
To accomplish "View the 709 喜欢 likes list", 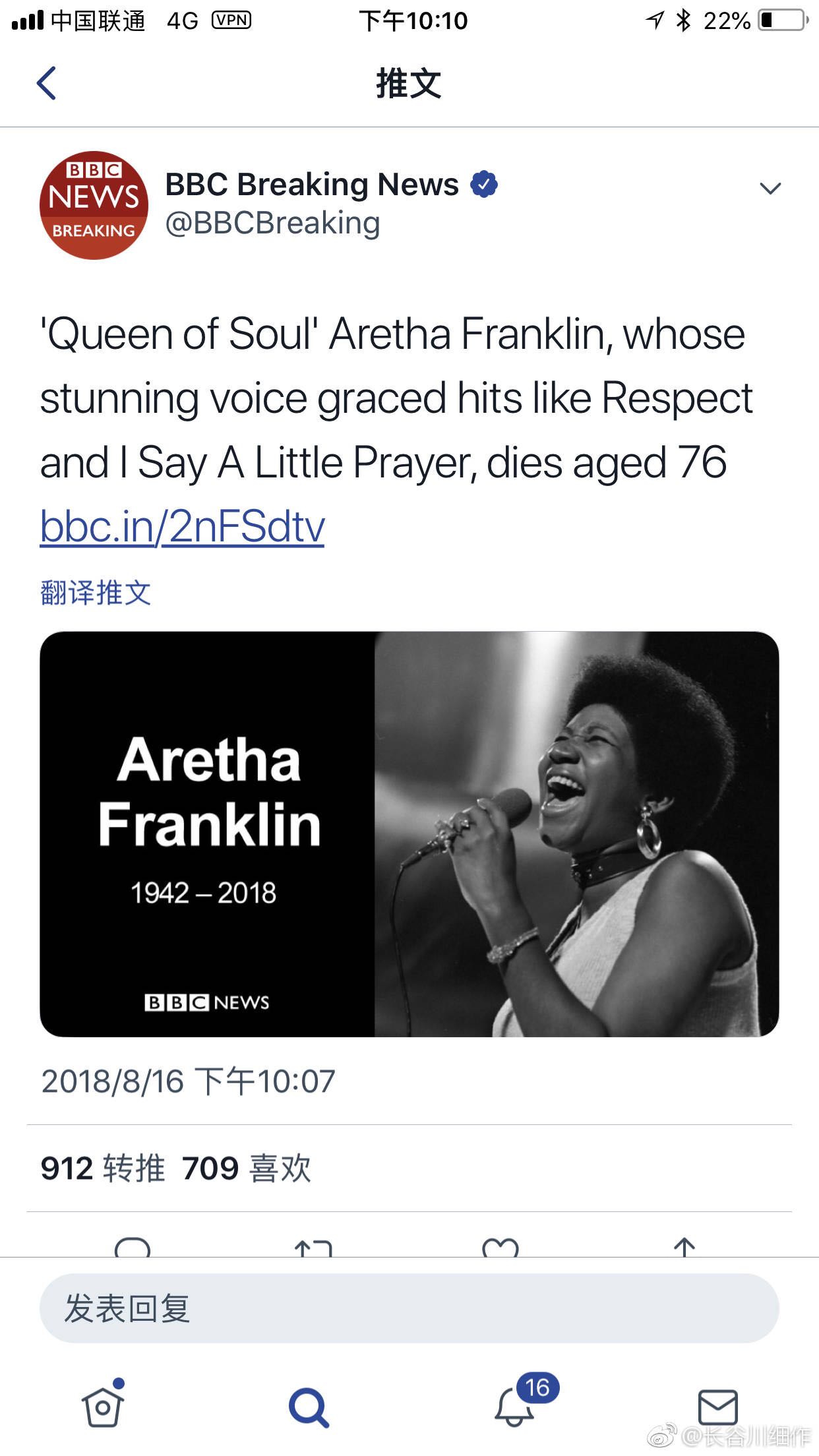I will [246, 1168].
